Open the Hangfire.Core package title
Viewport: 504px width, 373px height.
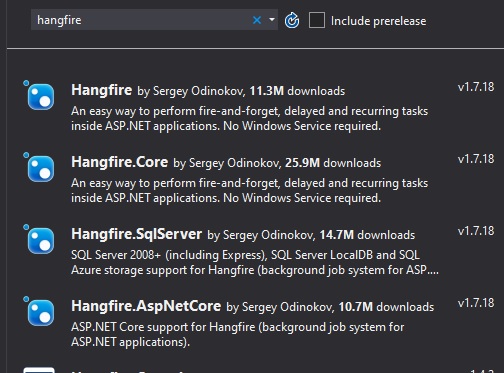tap(120, 163)
